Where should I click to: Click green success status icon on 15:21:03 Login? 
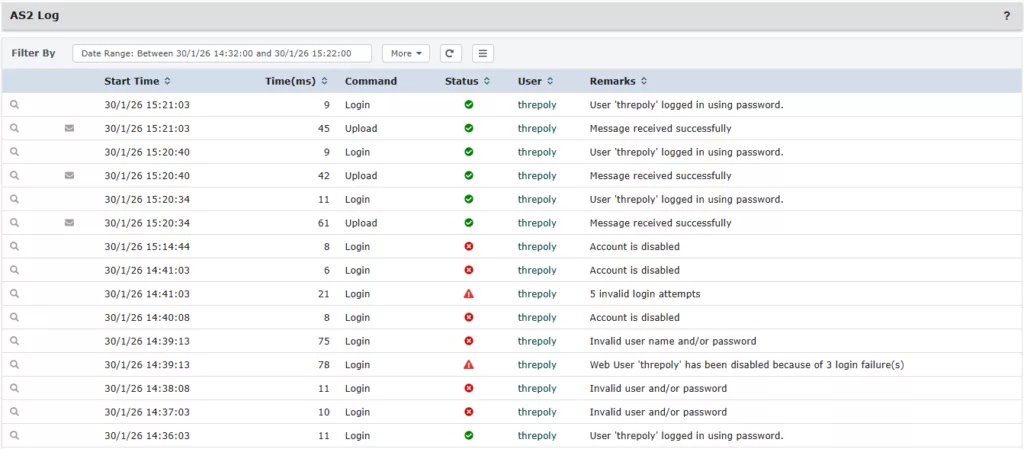(x=468, y=104)
